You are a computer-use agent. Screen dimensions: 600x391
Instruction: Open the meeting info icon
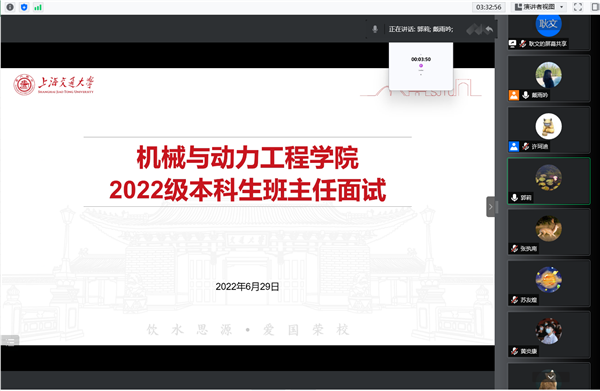[x=10, y=7]
